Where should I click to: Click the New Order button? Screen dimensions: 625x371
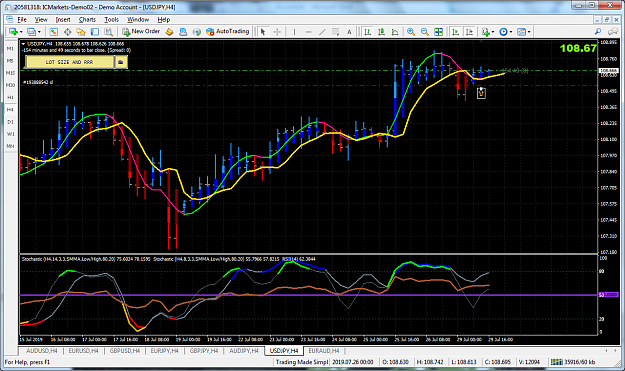click(x=141, y=31)
